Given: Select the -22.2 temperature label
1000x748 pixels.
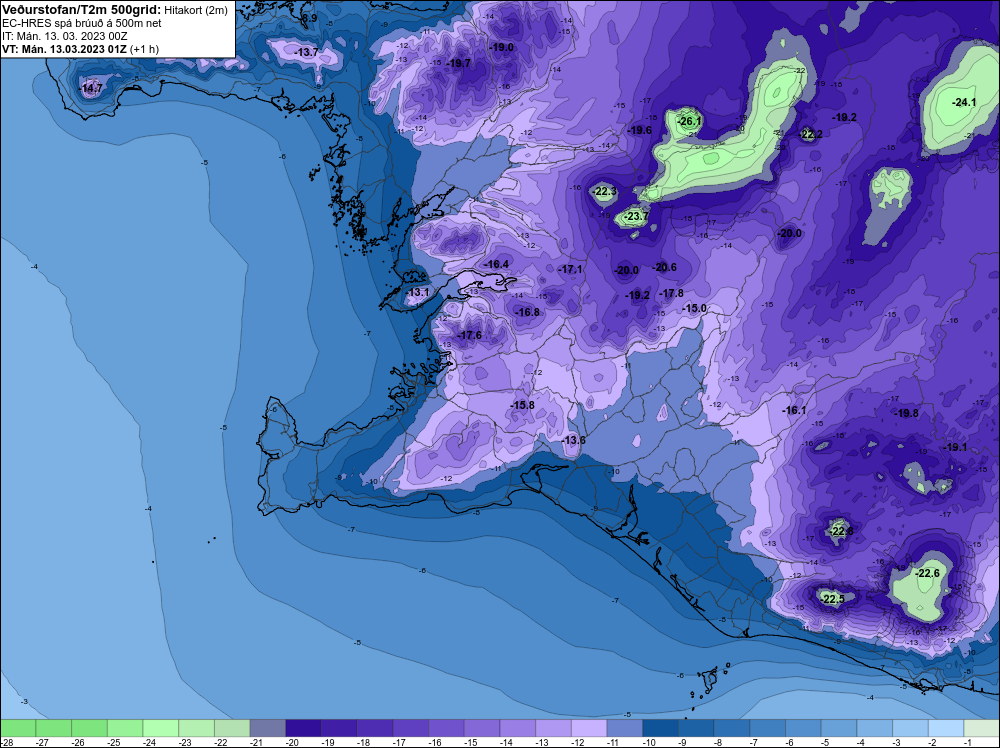Looking at the screenshot, I should point(811,134).
